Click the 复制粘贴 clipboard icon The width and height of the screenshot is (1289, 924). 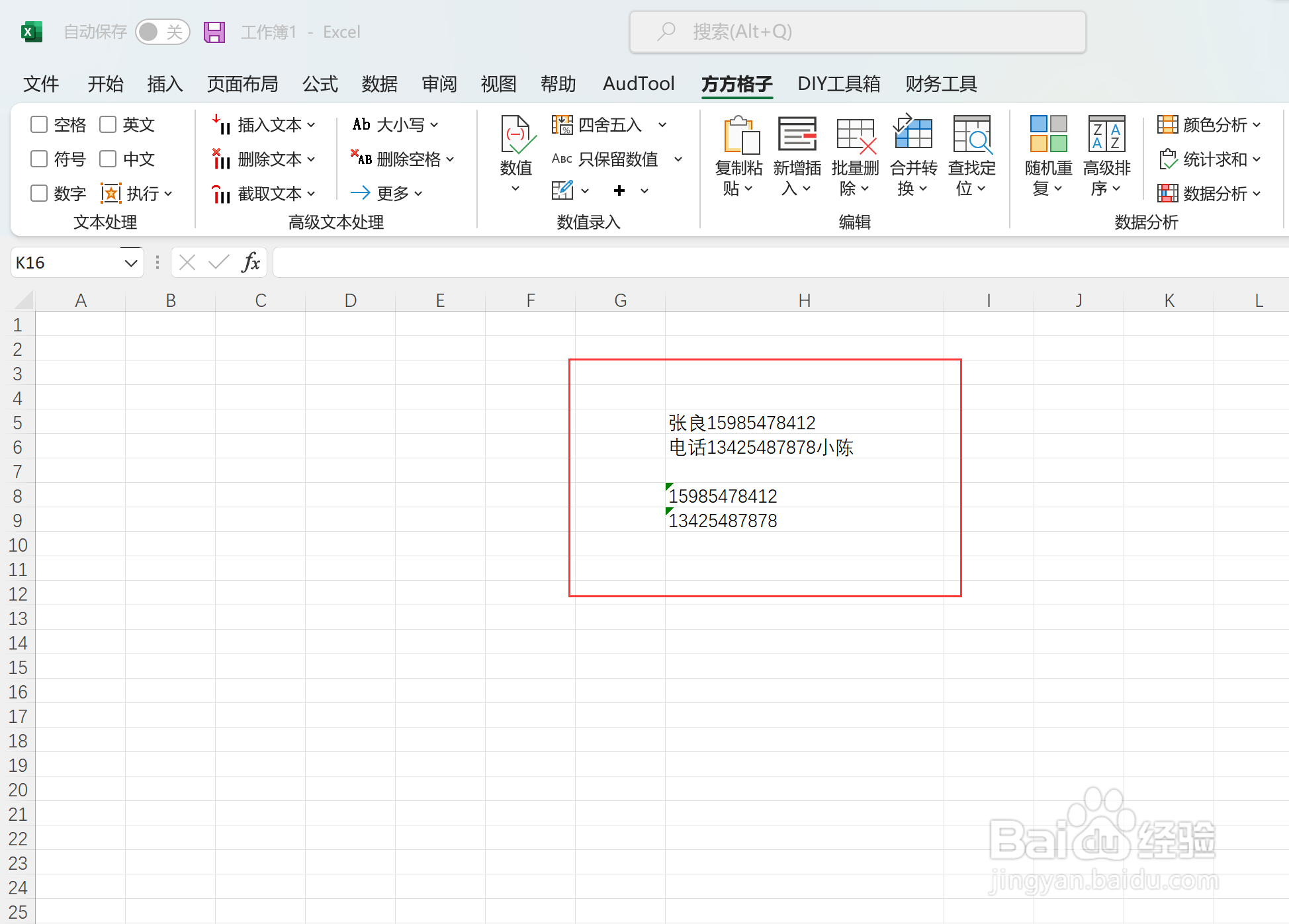point(740,136)
